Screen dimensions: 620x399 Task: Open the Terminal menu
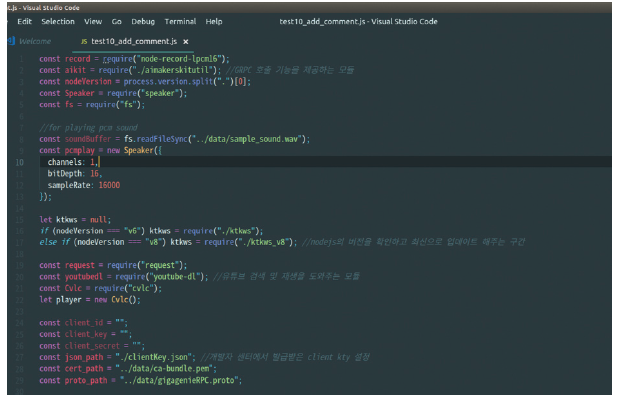180,21
